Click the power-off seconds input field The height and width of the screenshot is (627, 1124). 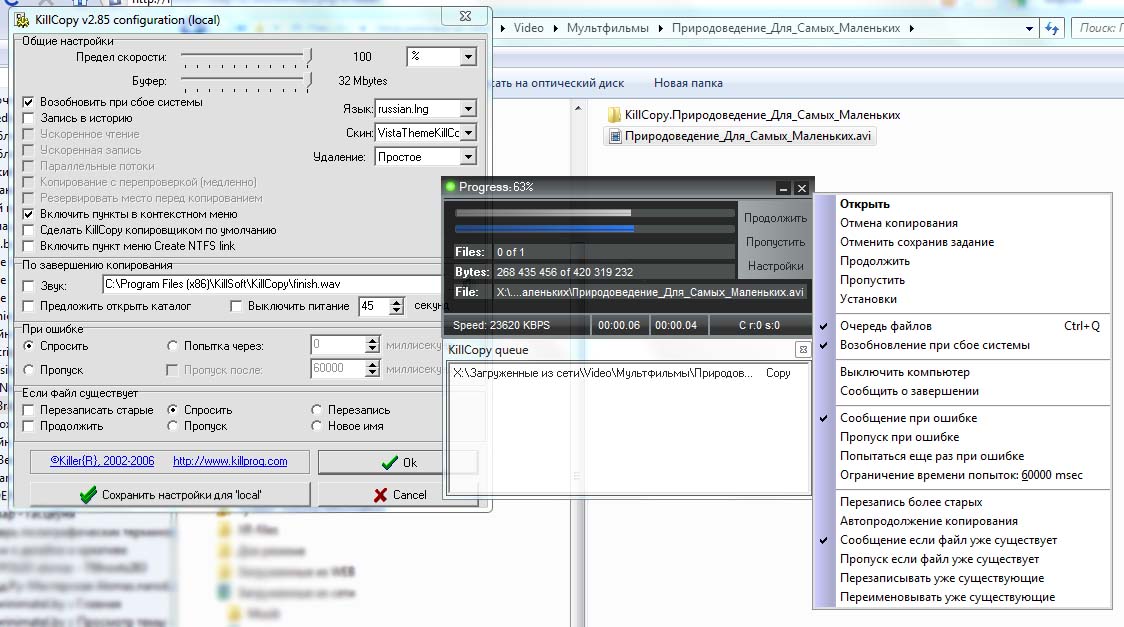[374, 306]
